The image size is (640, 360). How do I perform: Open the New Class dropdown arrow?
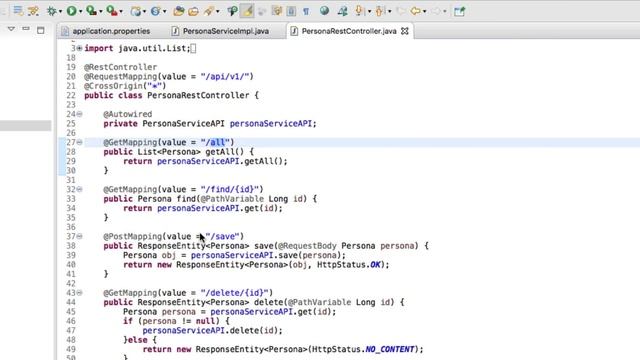click(164, 11)
